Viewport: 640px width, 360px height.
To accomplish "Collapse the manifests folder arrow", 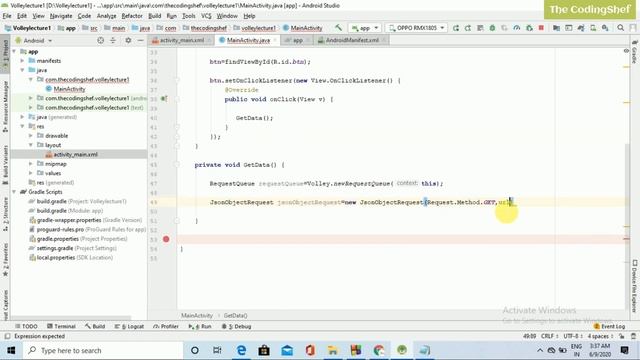I will point(22,61).
